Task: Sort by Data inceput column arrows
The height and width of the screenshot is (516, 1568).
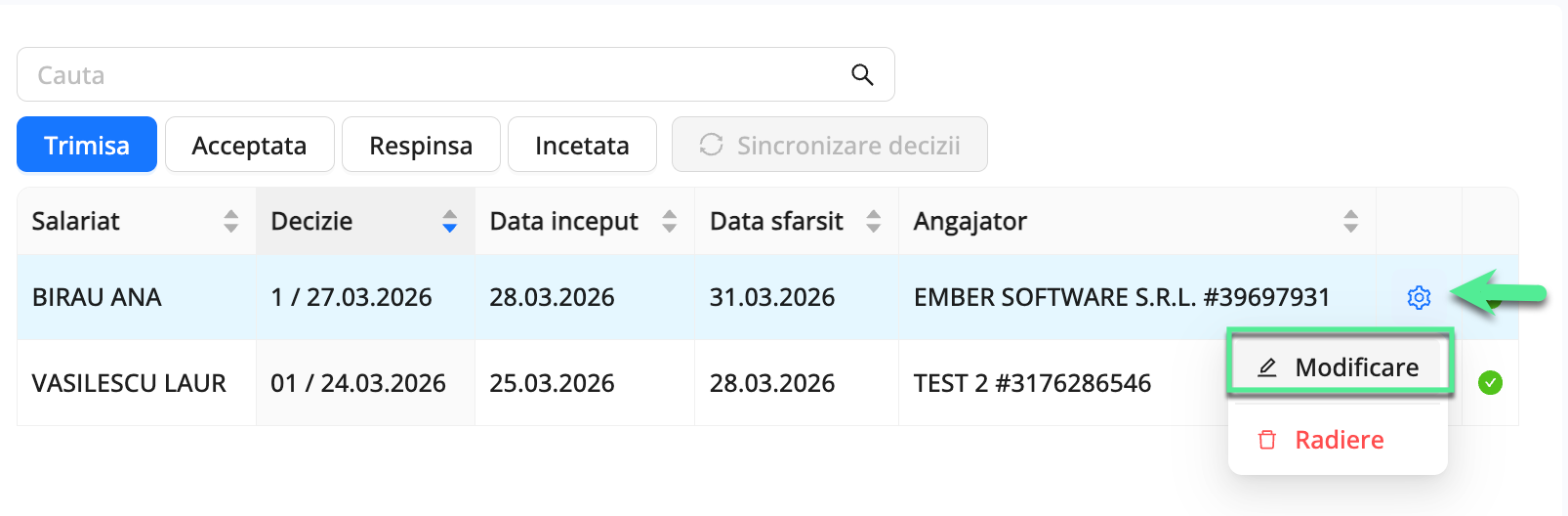Action: [669, 221]
